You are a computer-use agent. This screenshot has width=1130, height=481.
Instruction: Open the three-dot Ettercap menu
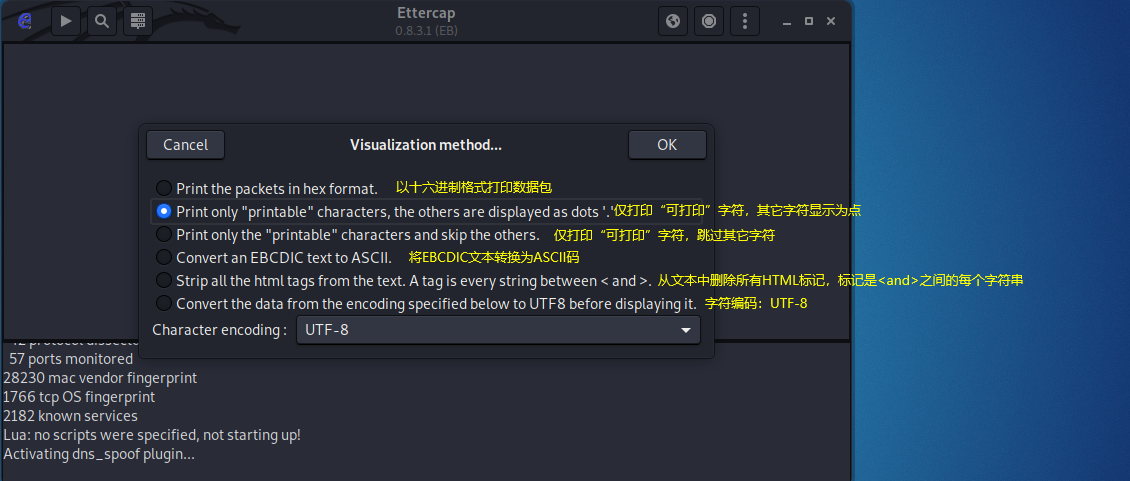(744, 21)
